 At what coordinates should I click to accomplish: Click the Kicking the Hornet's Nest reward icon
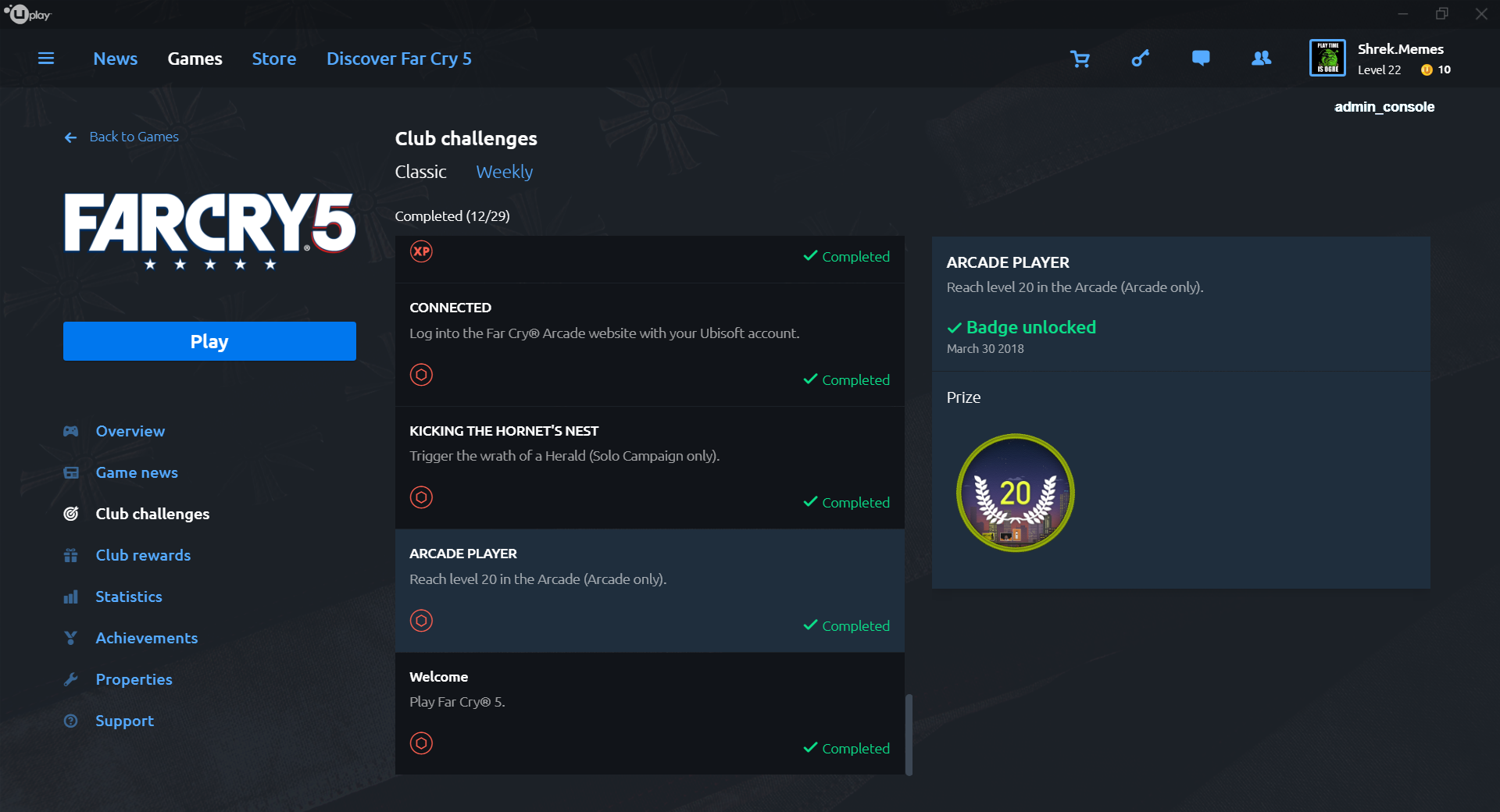(x=421, y=497)
